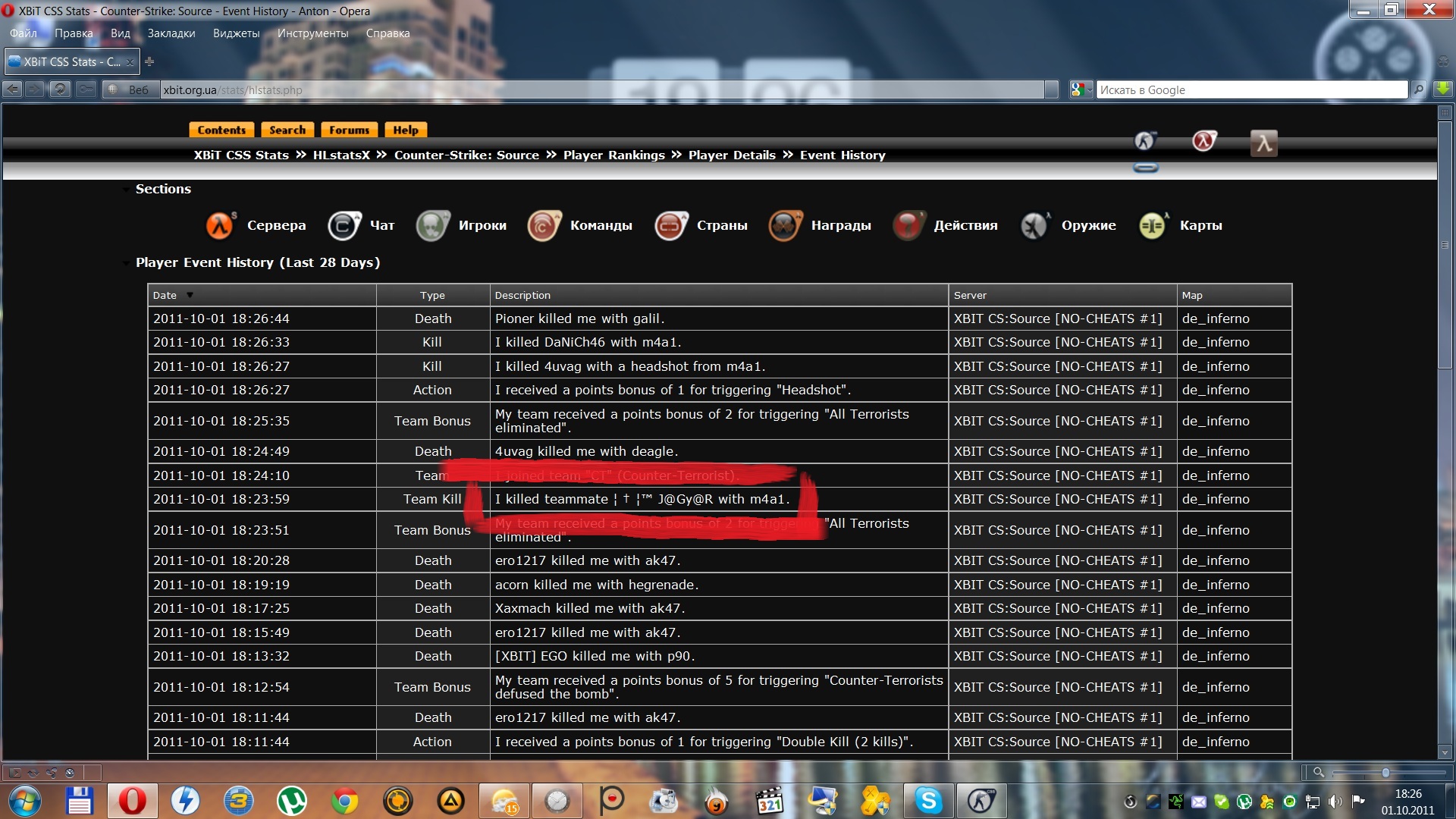Select the XBiT CSS Stats browser tab
Image resolution: width=1456 pixels, height=819 pixels.
point(72,61)
